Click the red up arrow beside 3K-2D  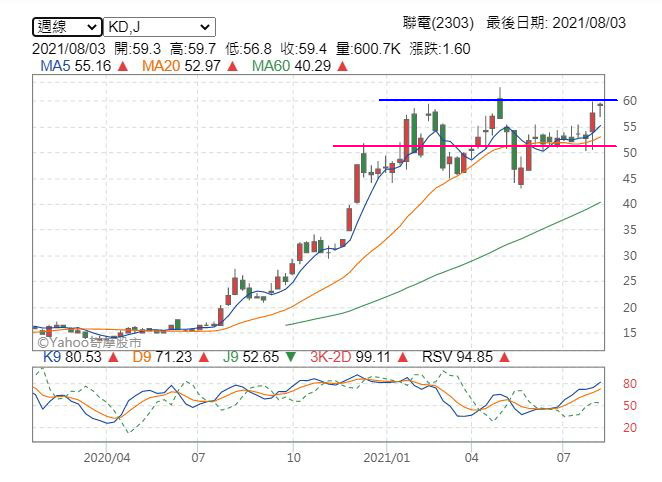403,358
